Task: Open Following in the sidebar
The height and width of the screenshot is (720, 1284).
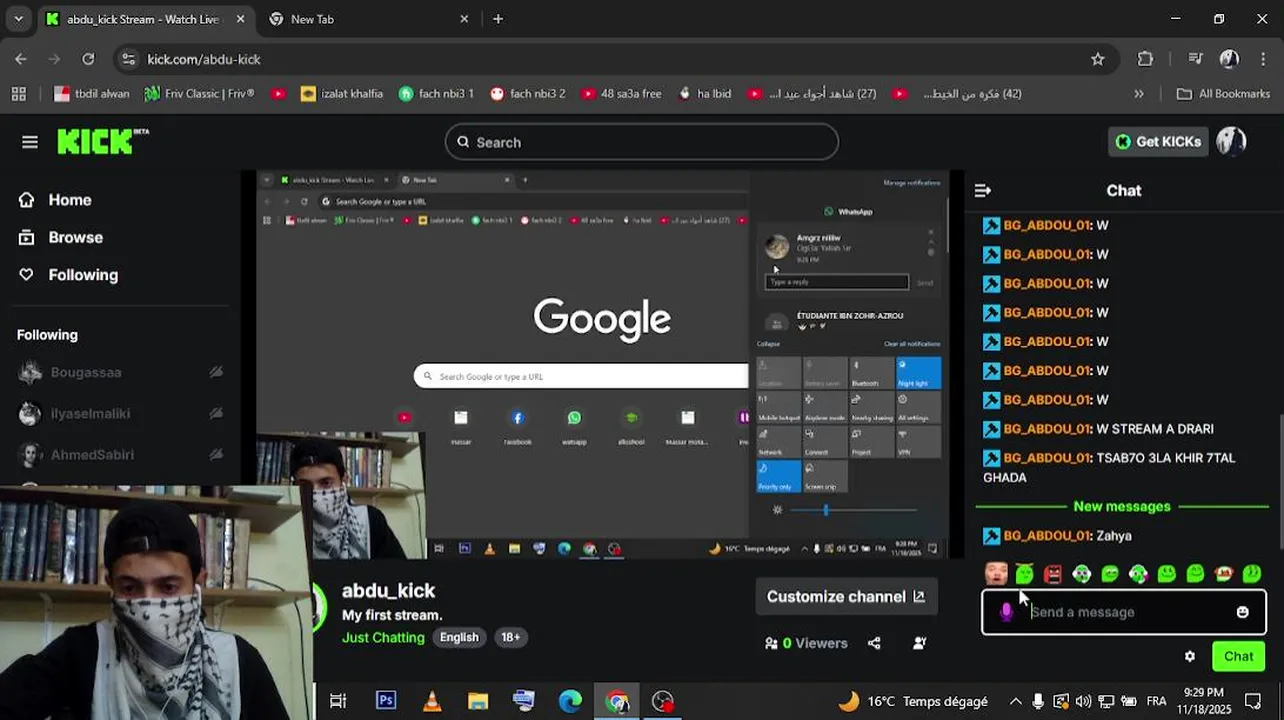Action: click(68, 275)
